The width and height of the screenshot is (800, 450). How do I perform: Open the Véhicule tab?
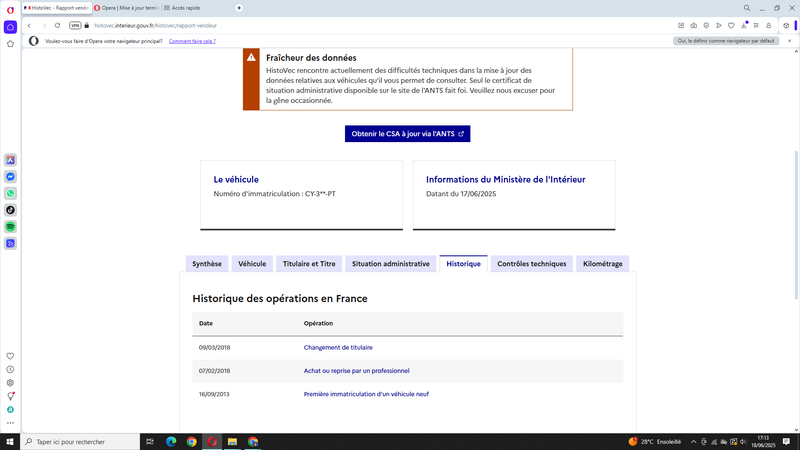(252, 264)
